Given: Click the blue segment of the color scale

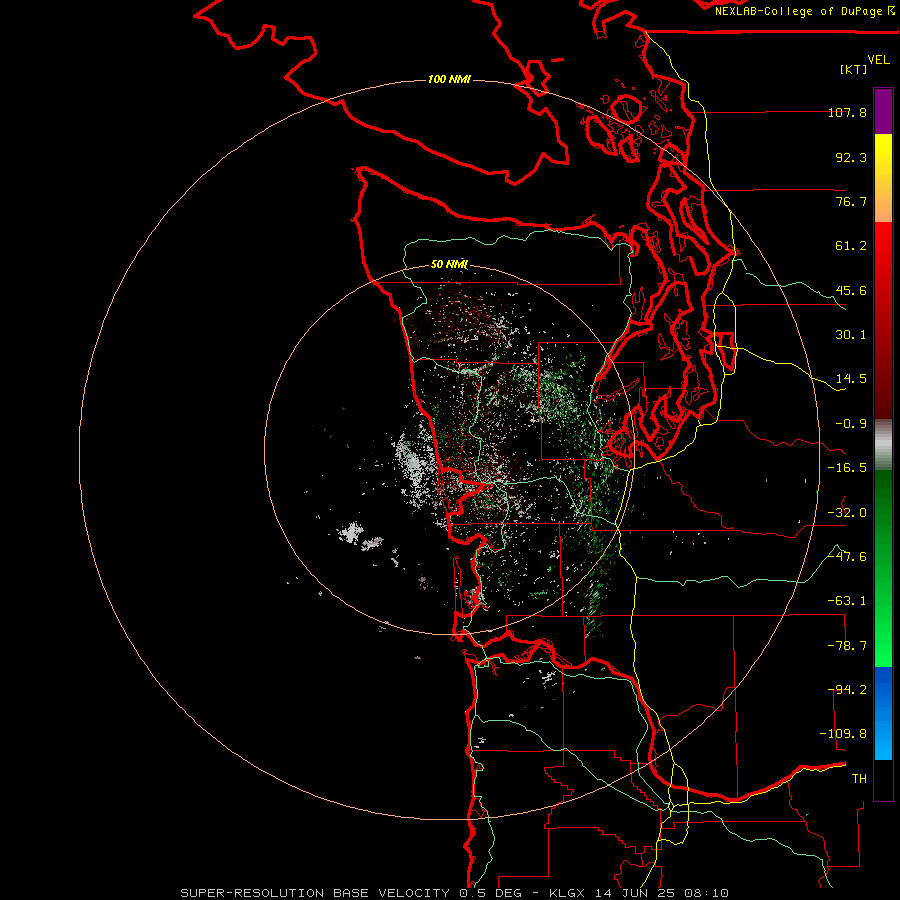Looking at the screenshot, I should coord(883,713).
